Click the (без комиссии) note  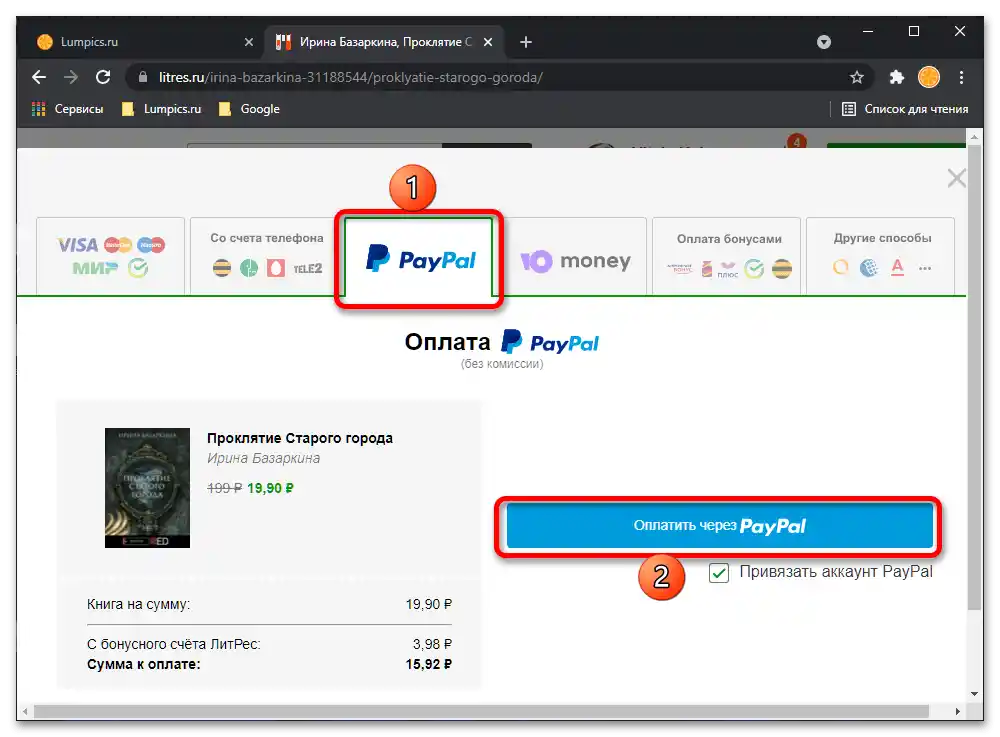coord(502,364)
